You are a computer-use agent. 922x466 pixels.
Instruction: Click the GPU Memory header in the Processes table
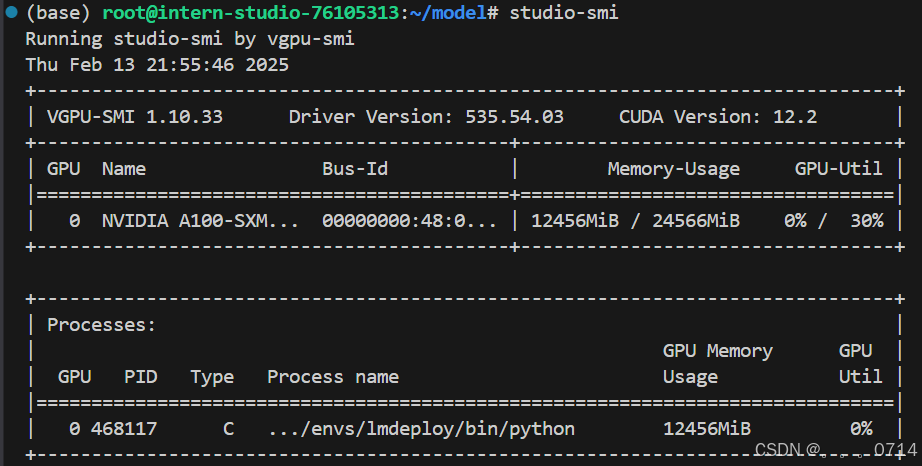[717, 351]
